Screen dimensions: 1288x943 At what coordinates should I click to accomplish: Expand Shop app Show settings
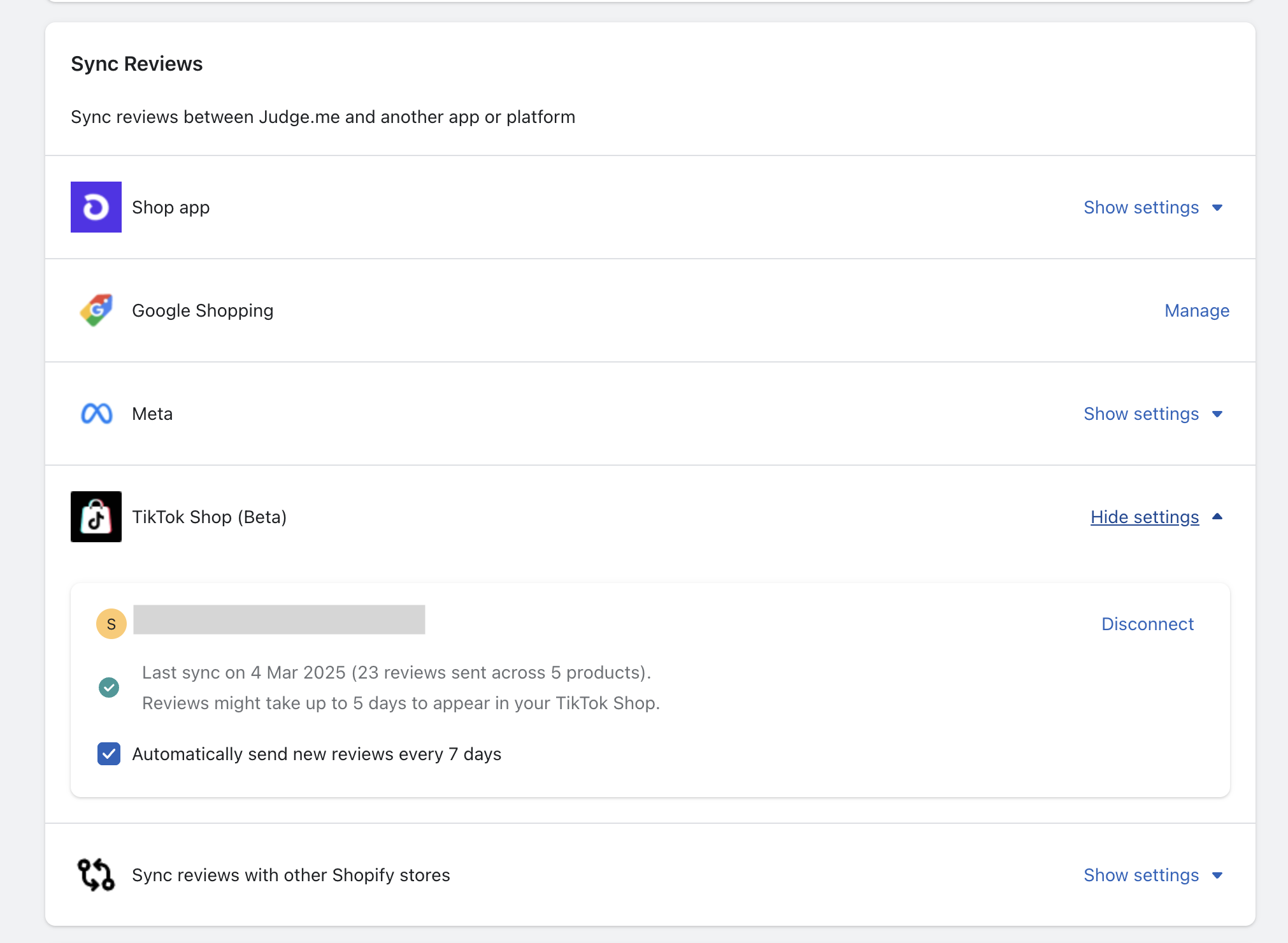pyautogui.click(x=1141, y=207)
